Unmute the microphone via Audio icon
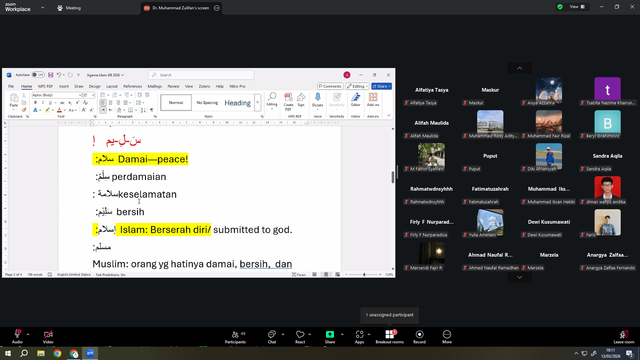Image resolution: width=640 pixels, height=360 pixels. coord(17,336)
